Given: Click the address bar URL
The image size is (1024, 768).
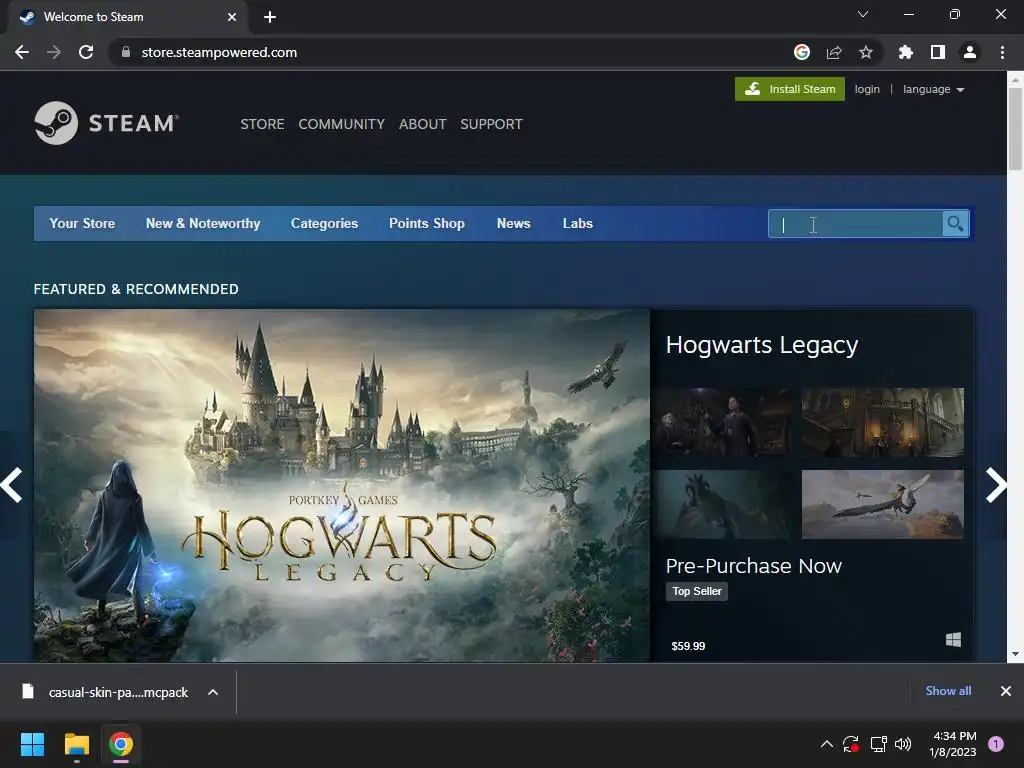Looking at the screenshot, I should pos(219,52).
